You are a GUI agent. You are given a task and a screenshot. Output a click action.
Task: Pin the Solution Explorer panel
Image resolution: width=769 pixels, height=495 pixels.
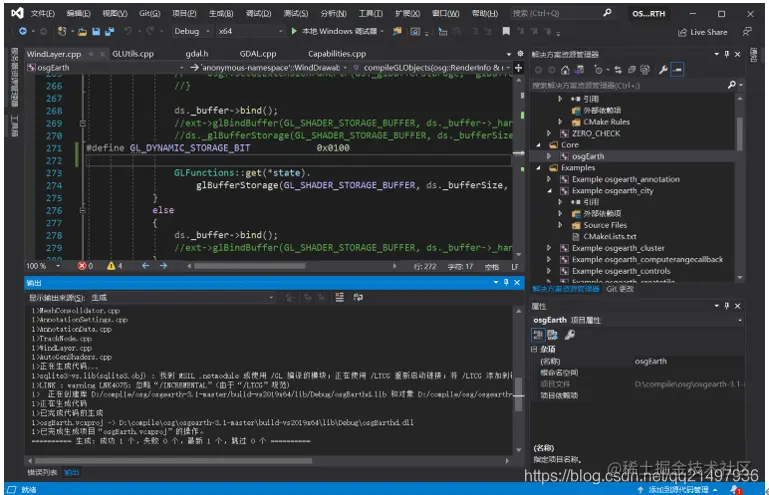727,54
